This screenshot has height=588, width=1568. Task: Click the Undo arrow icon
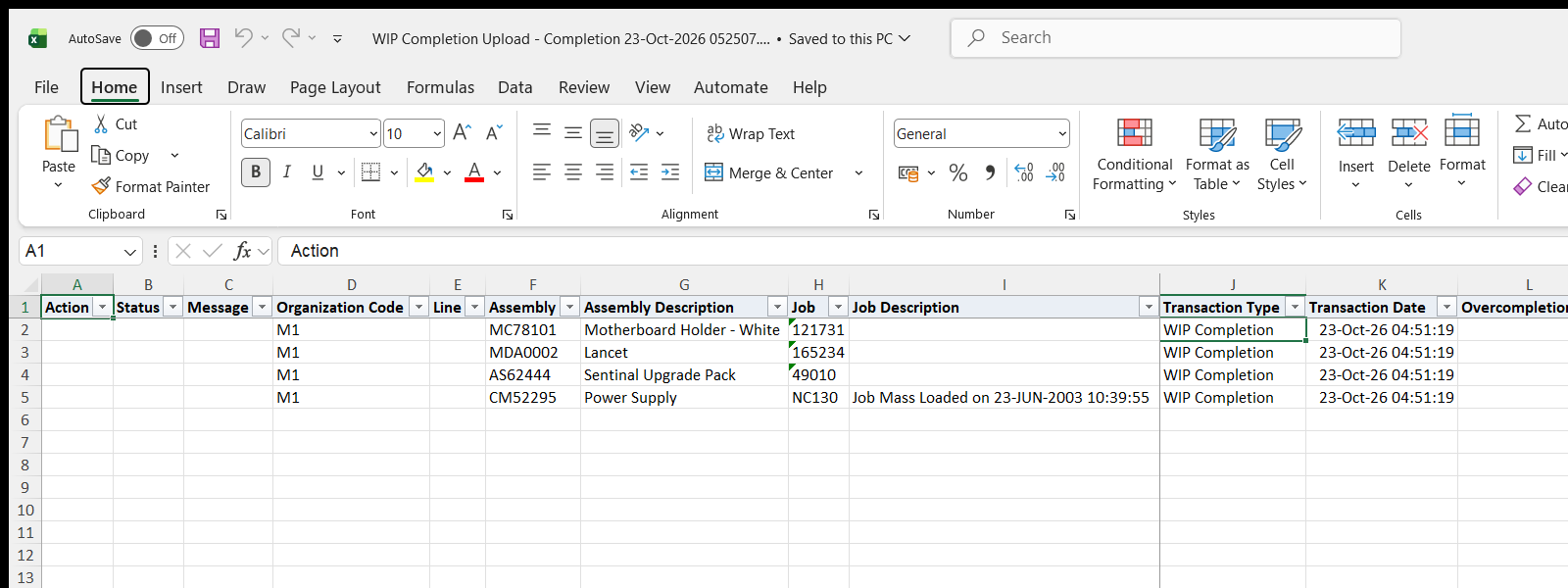[x=243, y=37]
